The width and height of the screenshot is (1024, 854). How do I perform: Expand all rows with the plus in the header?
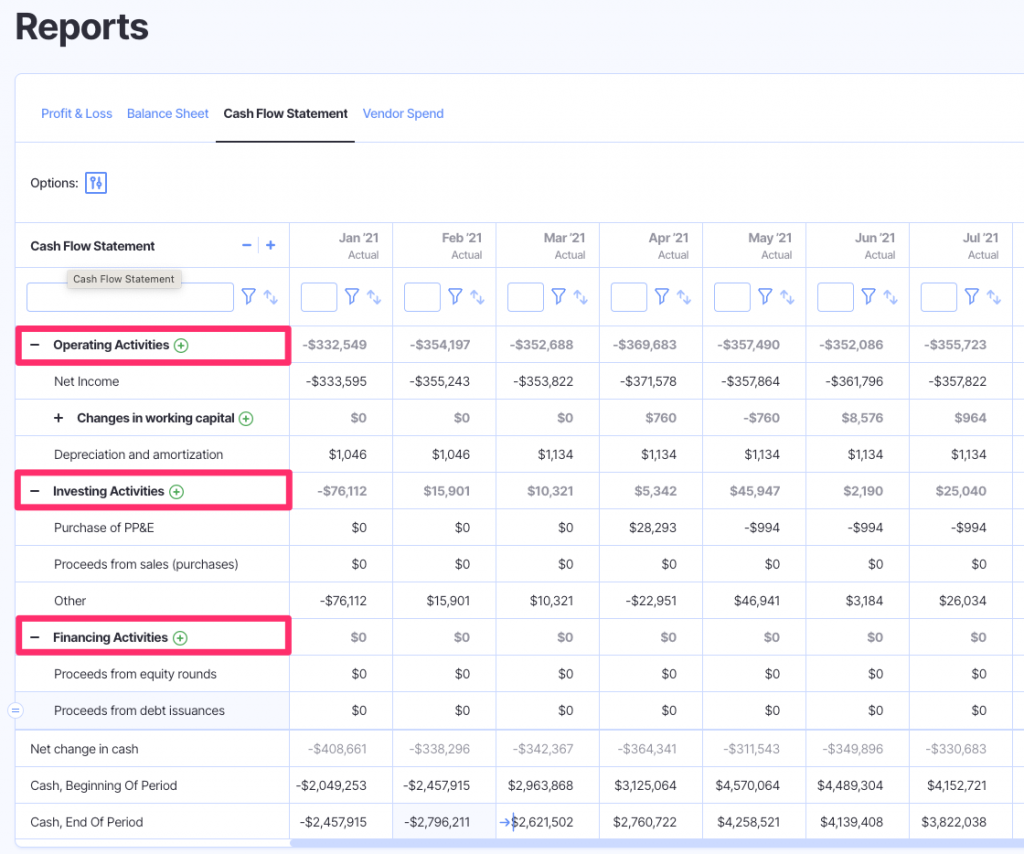coord(269,244)
